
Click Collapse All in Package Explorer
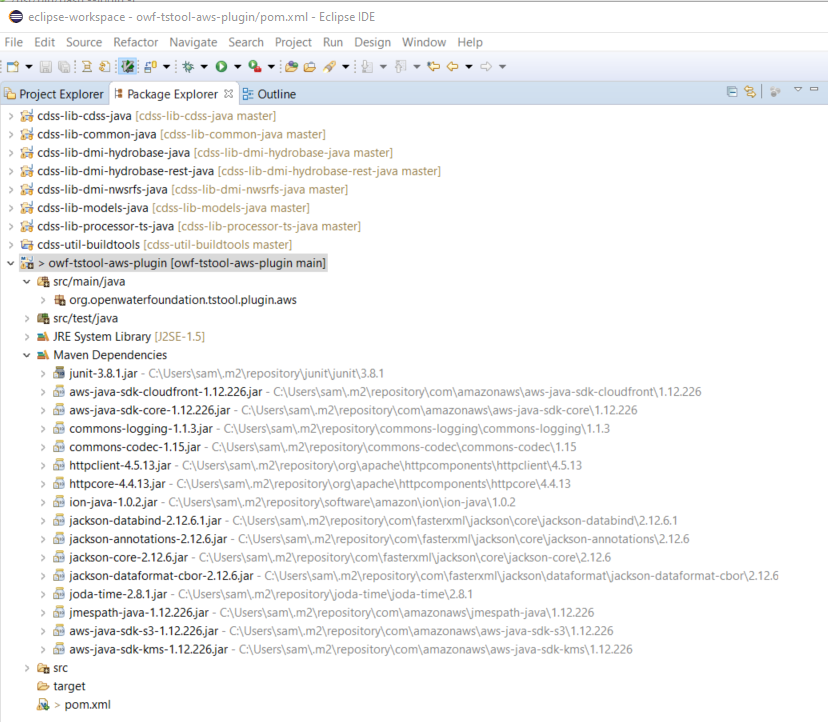(x=732, y=92)
